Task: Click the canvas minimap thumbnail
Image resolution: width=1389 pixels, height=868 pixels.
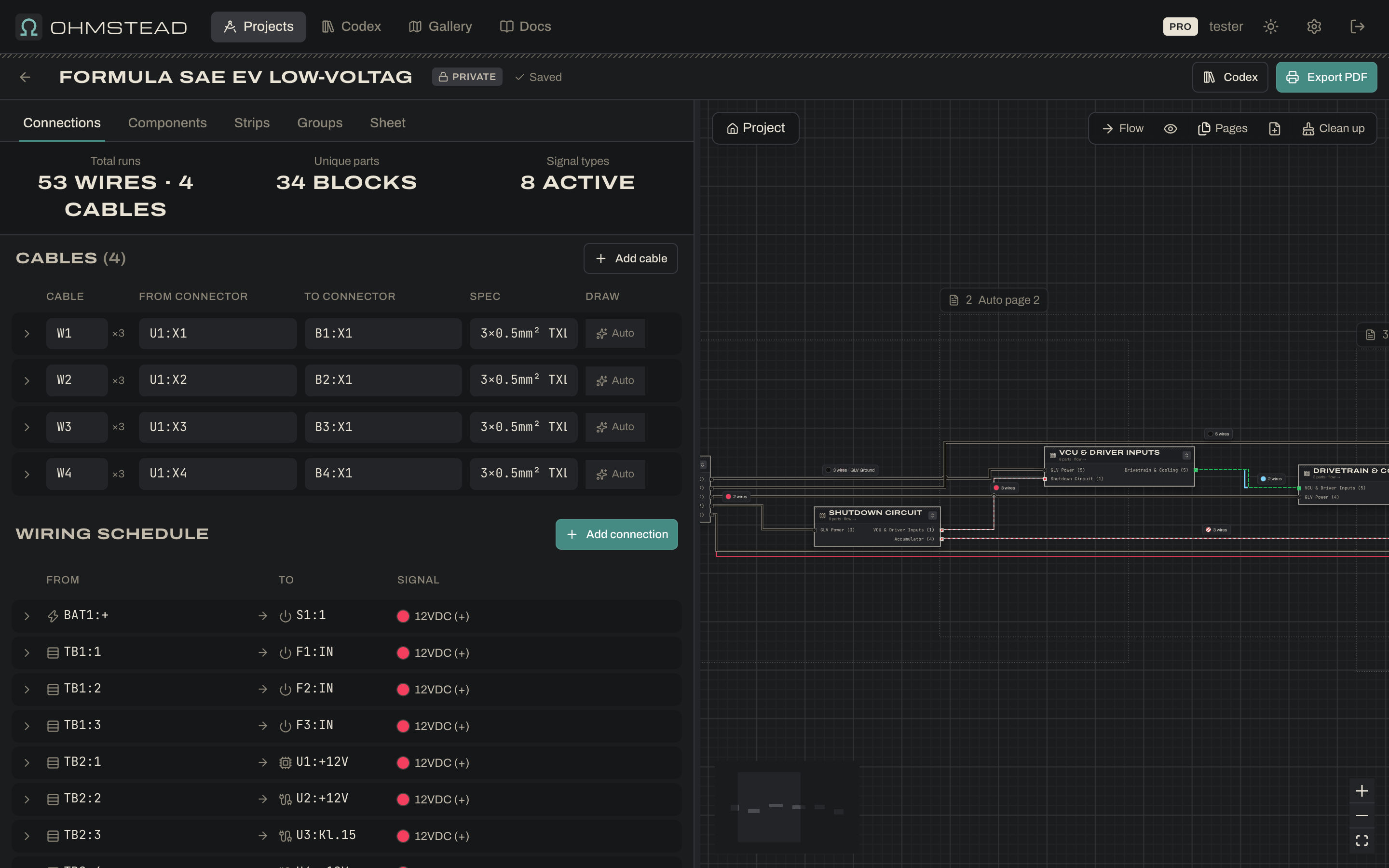Action: pyautogui.click(x=788, y=807)
